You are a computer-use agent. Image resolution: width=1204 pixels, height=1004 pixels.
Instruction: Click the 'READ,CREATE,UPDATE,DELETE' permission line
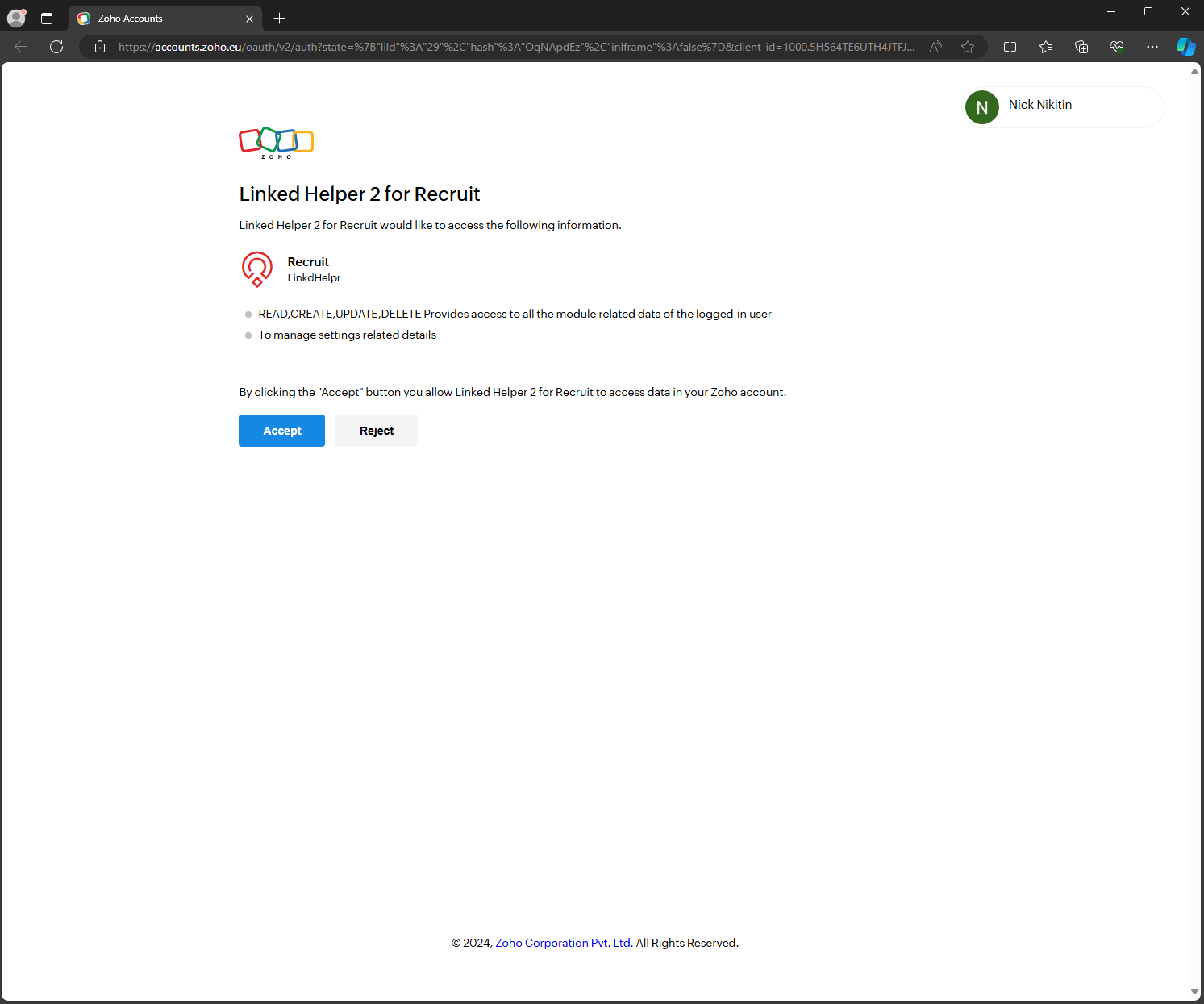click(x=515, y=314)
